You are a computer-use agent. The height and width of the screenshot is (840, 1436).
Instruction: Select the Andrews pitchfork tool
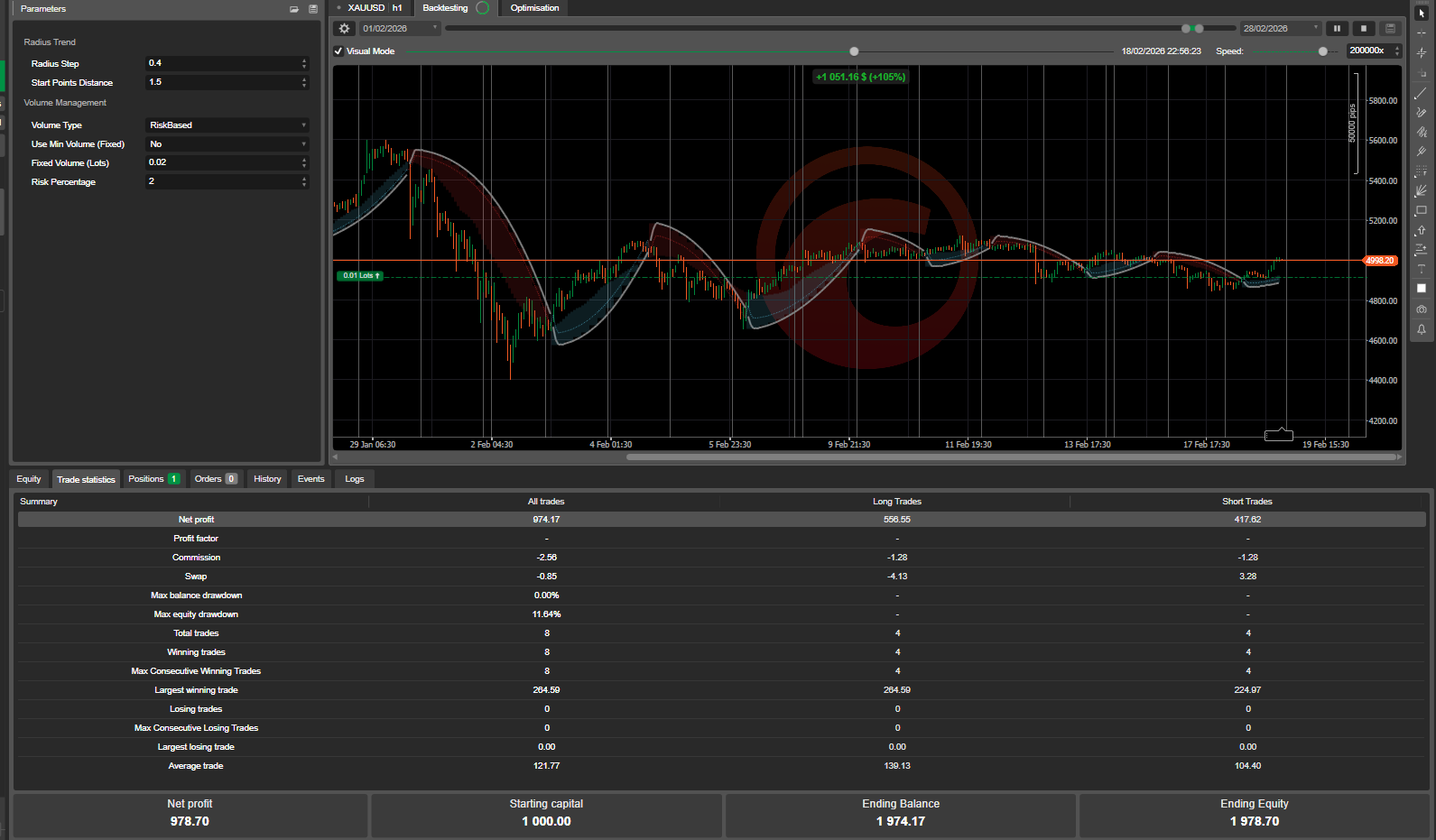1422,152
